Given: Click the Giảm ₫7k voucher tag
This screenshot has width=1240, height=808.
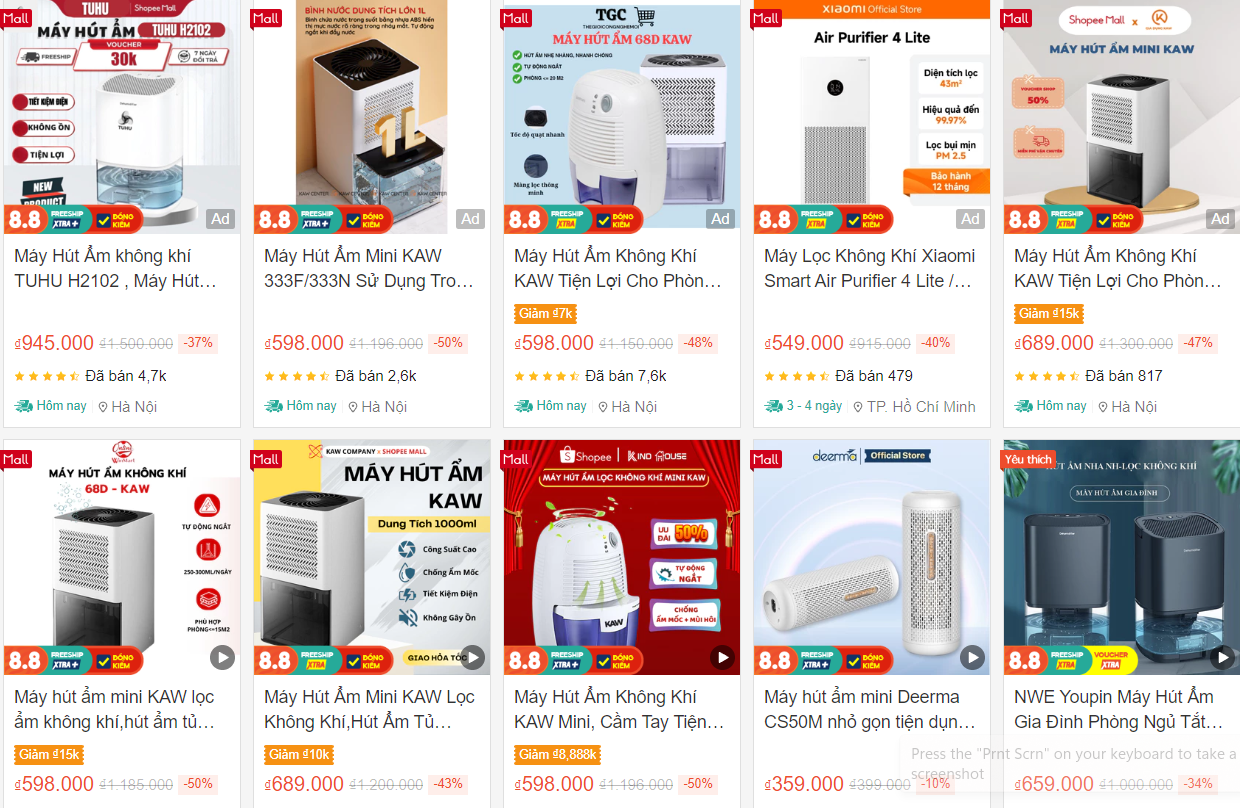Looking at the screenshot, I should (x=545, y=314).
